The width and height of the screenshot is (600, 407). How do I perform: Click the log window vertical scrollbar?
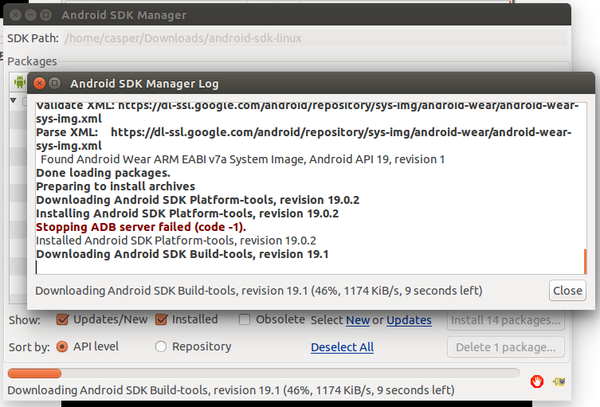tap(585, 262)
